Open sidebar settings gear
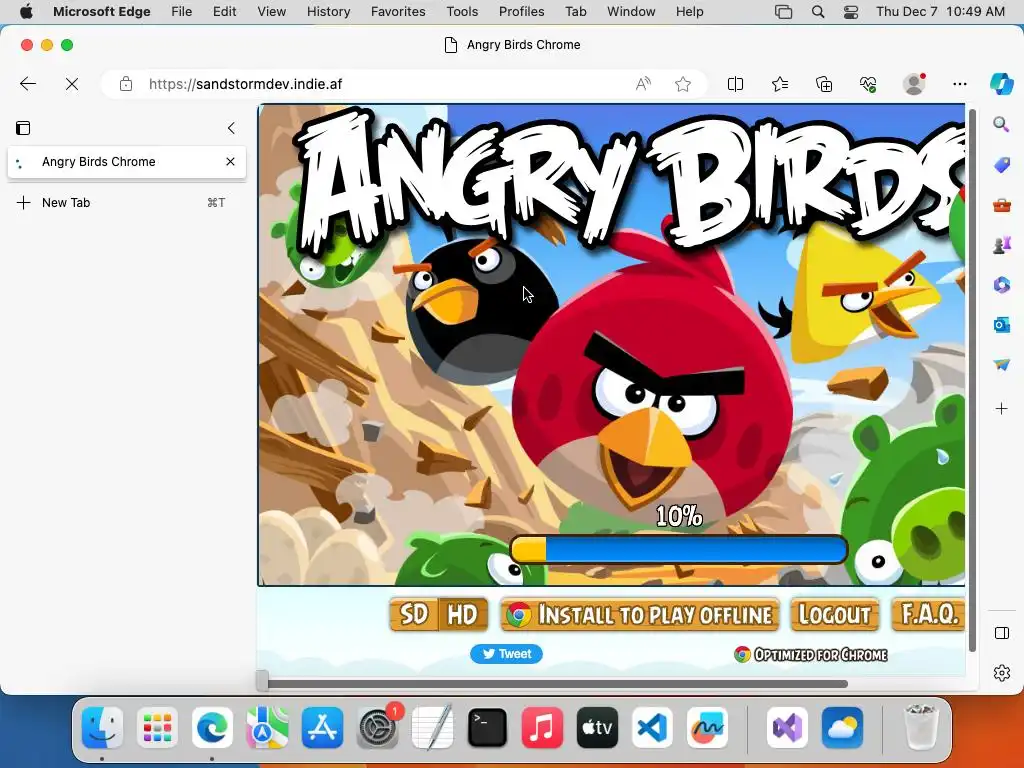This screenshot has width=1024, height=768. (1002, 673)
